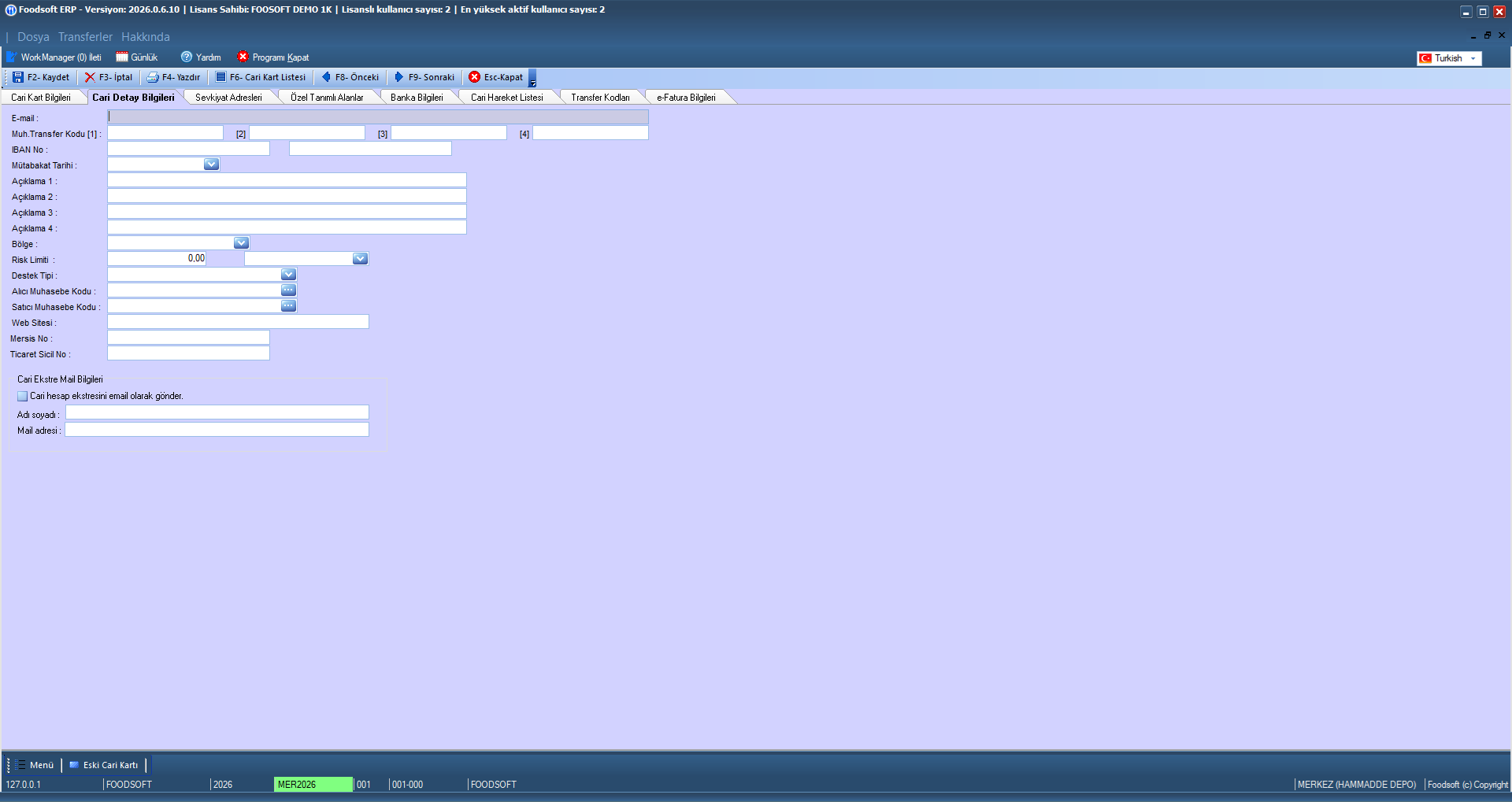The height and width of the screenshot is (802, 1512).
Task: Click Alıcı Muhasebe Kodu lookup button
Action: pyautogui.click(x=288, y=290)
